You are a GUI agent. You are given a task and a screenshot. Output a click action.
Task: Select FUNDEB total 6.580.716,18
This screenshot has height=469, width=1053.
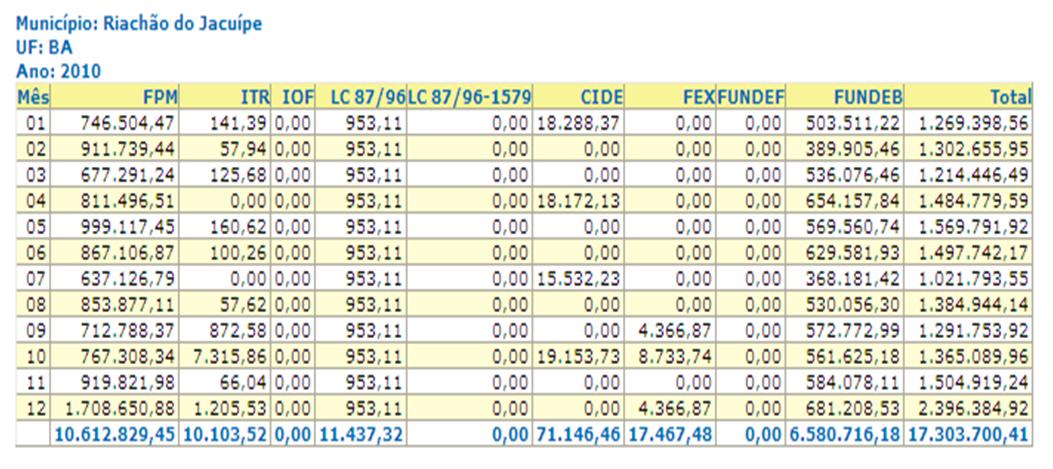tap(844, 435)
